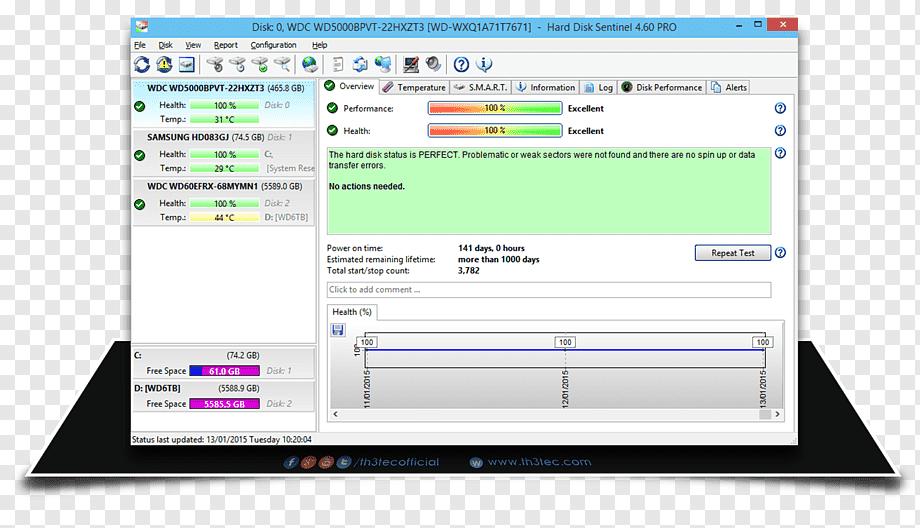Click green status icon of WDC WD60EFRX

coord(140,205)
